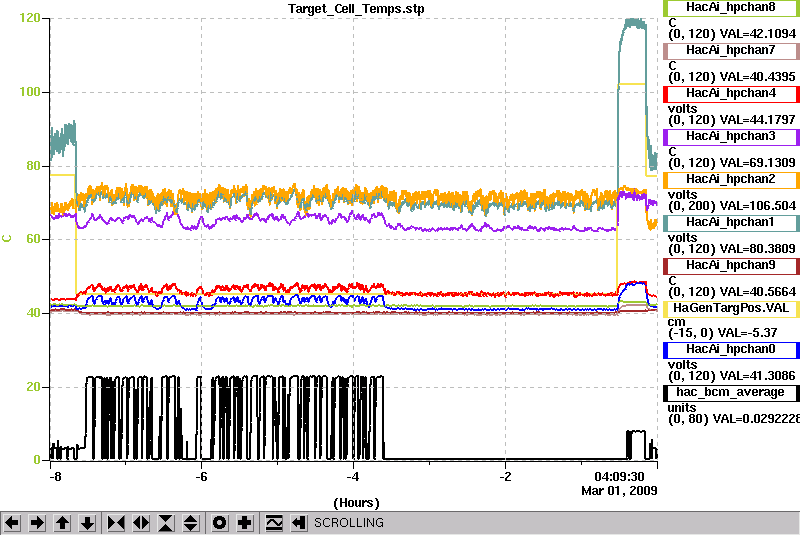Pan the plot right with arrow button
This screenshot has width=800, height=535.
click(x=37, y=523)
